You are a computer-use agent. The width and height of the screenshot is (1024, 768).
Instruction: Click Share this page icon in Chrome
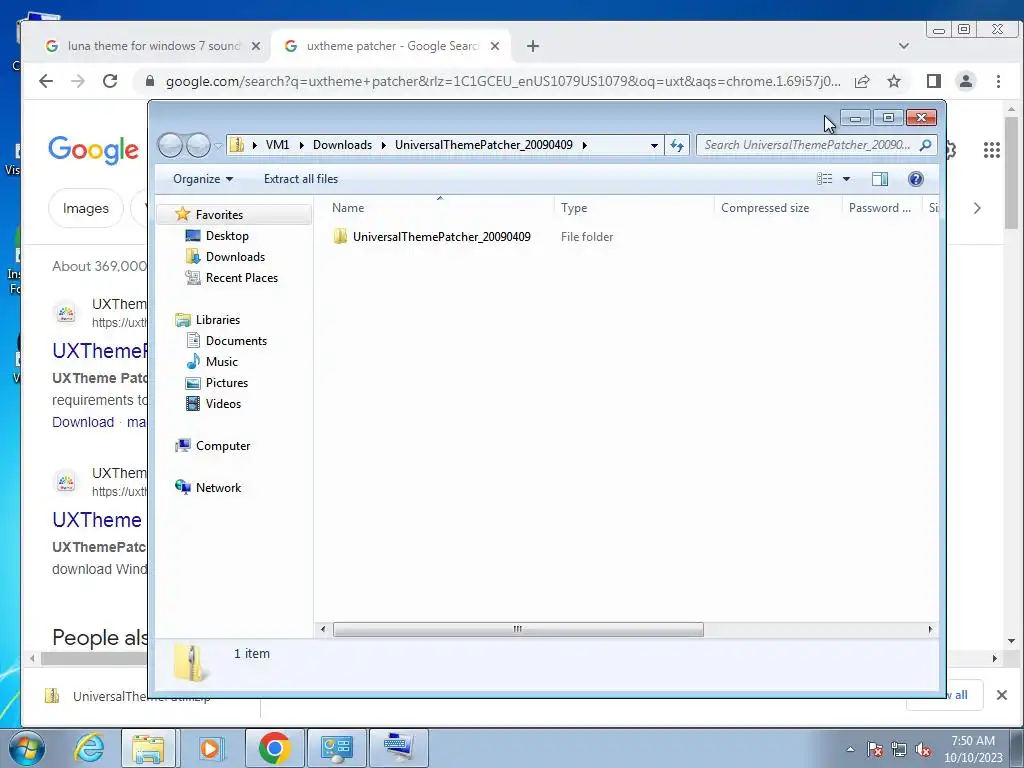862,81
